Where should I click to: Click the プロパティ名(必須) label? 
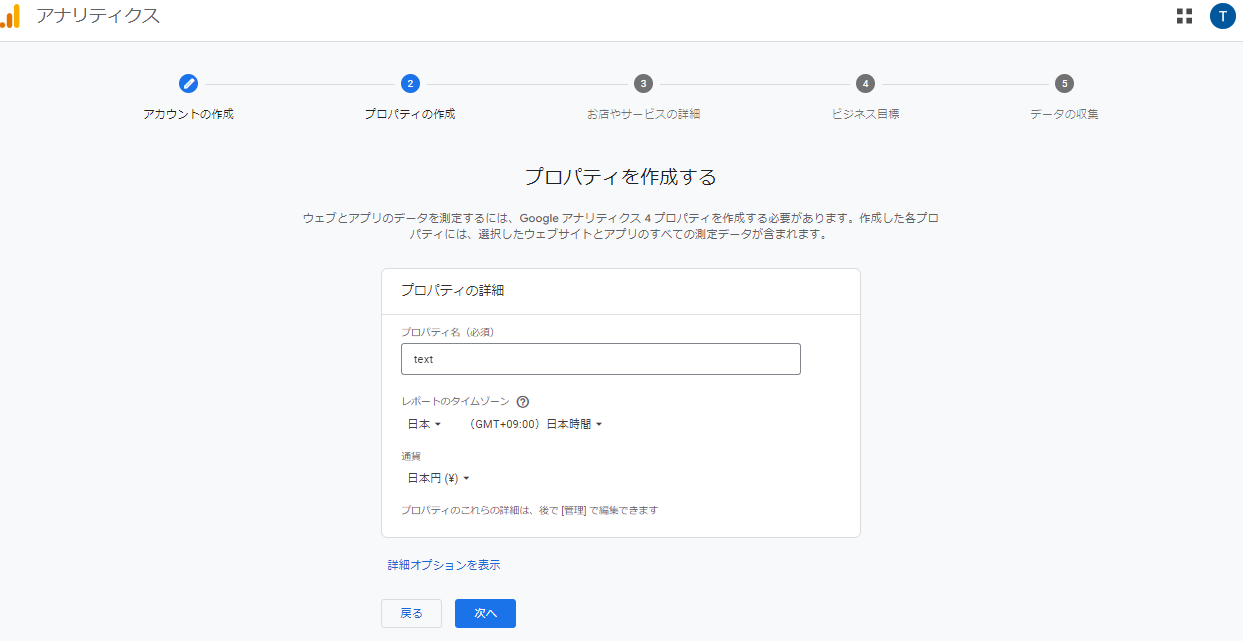[x=448, y=332]
